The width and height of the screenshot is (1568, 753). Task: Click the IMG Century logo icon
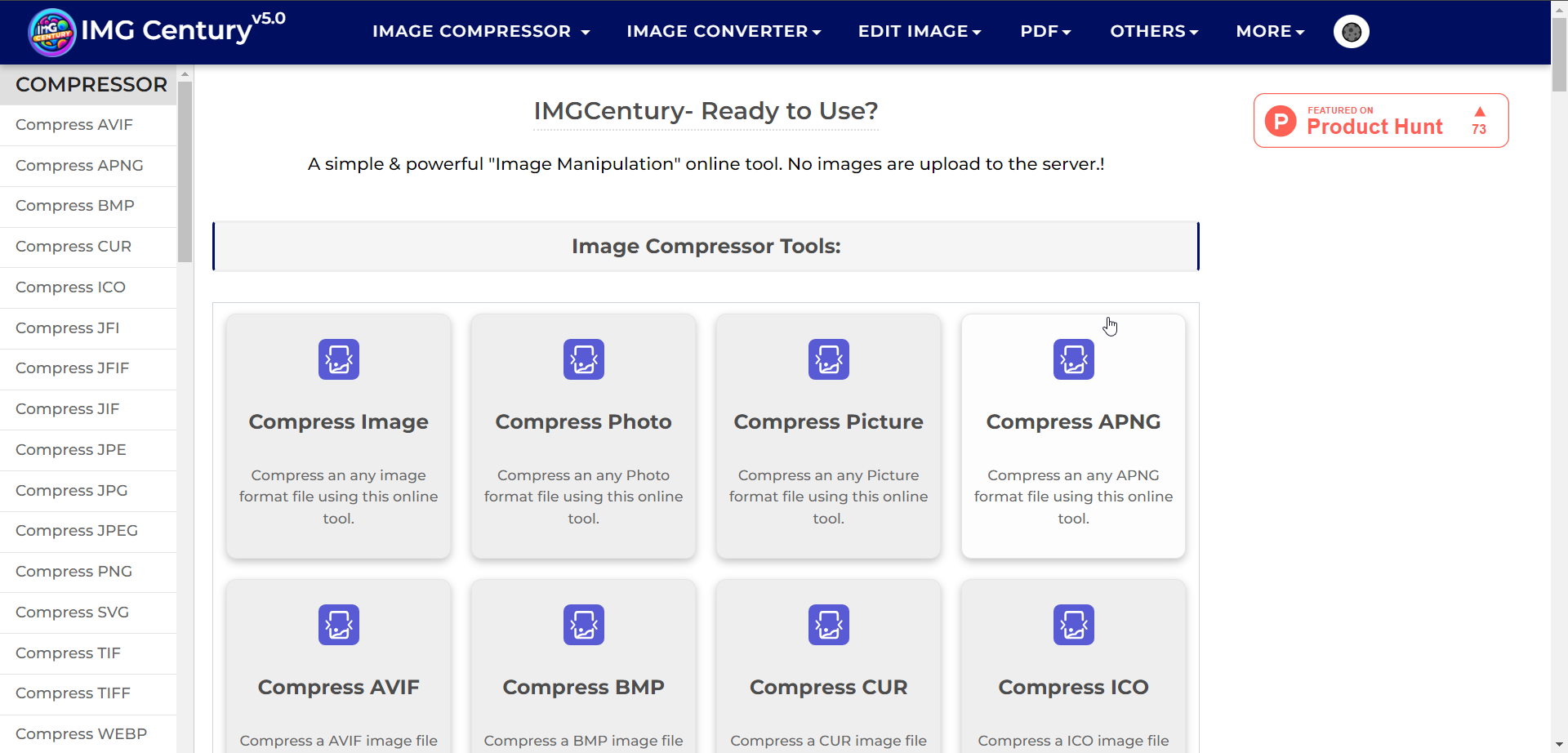(52, 32)
